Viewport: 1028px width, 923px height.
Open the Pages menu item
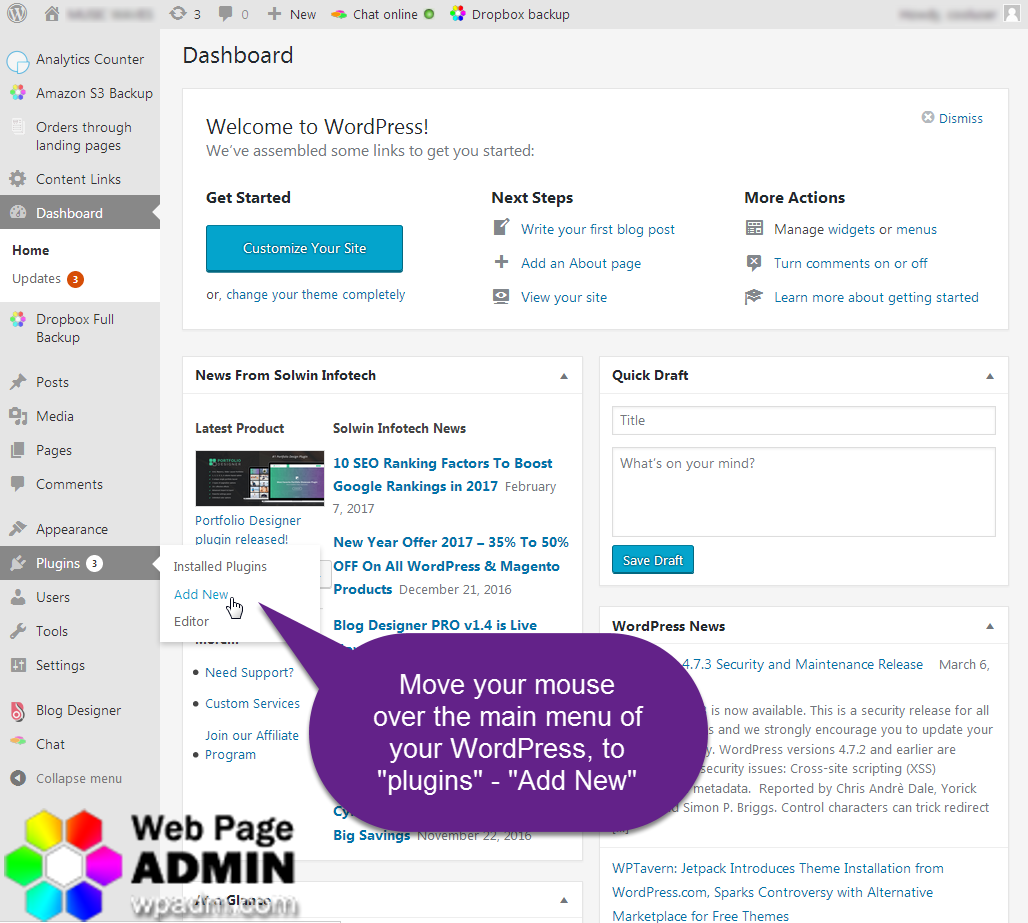click(x=80, y=450)
